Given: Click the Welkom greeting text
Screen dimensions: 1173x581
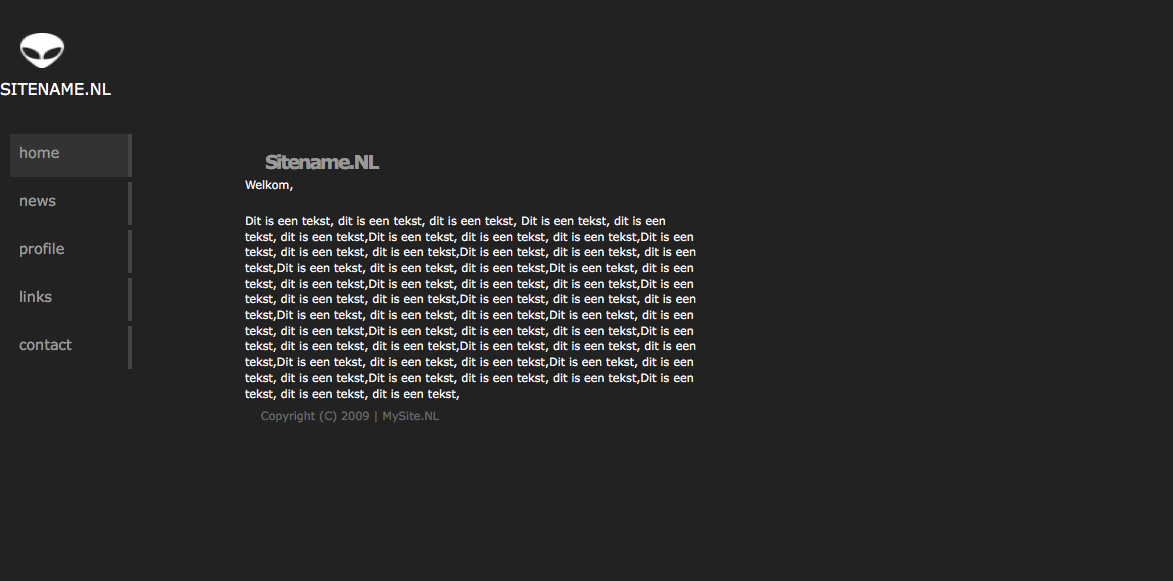Looking at the screenshot, I should [x=269, y=185].
